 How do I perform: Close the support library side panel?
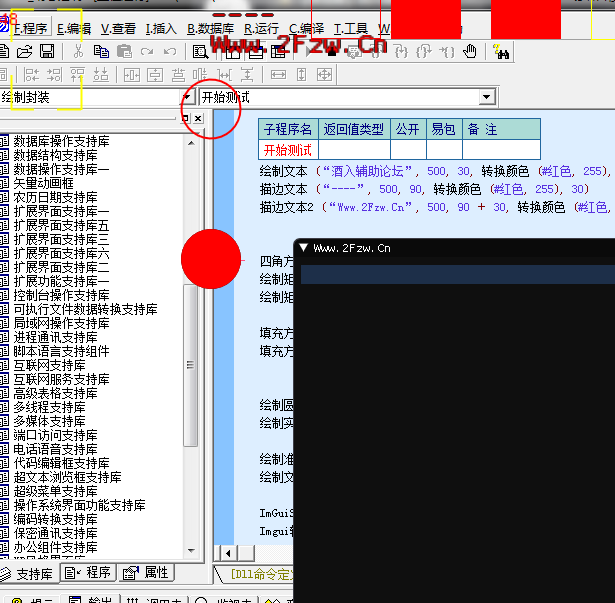coord(198,118)
